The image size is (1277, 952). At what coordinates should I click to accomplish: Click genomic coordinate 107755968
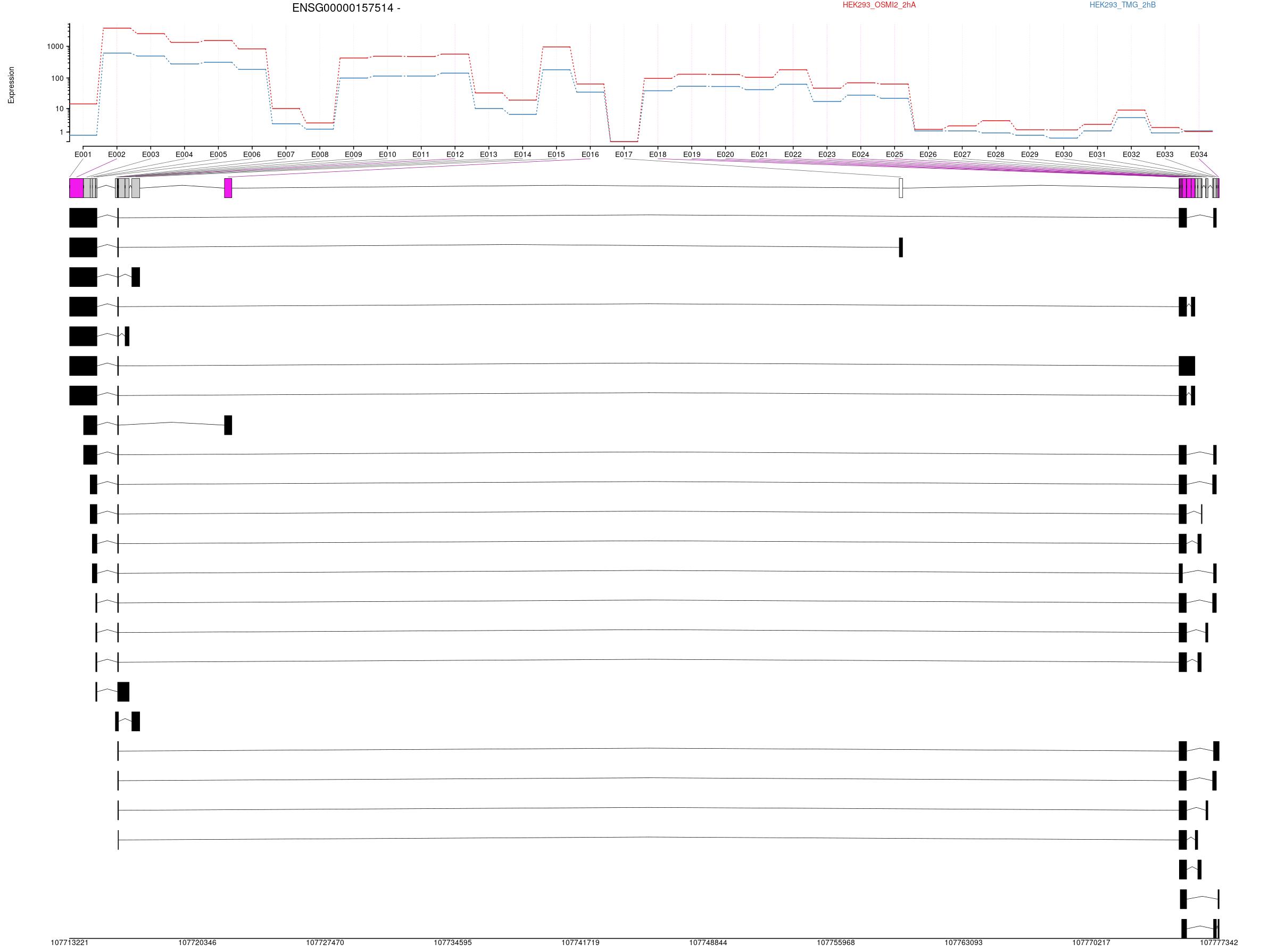(835, 943)
